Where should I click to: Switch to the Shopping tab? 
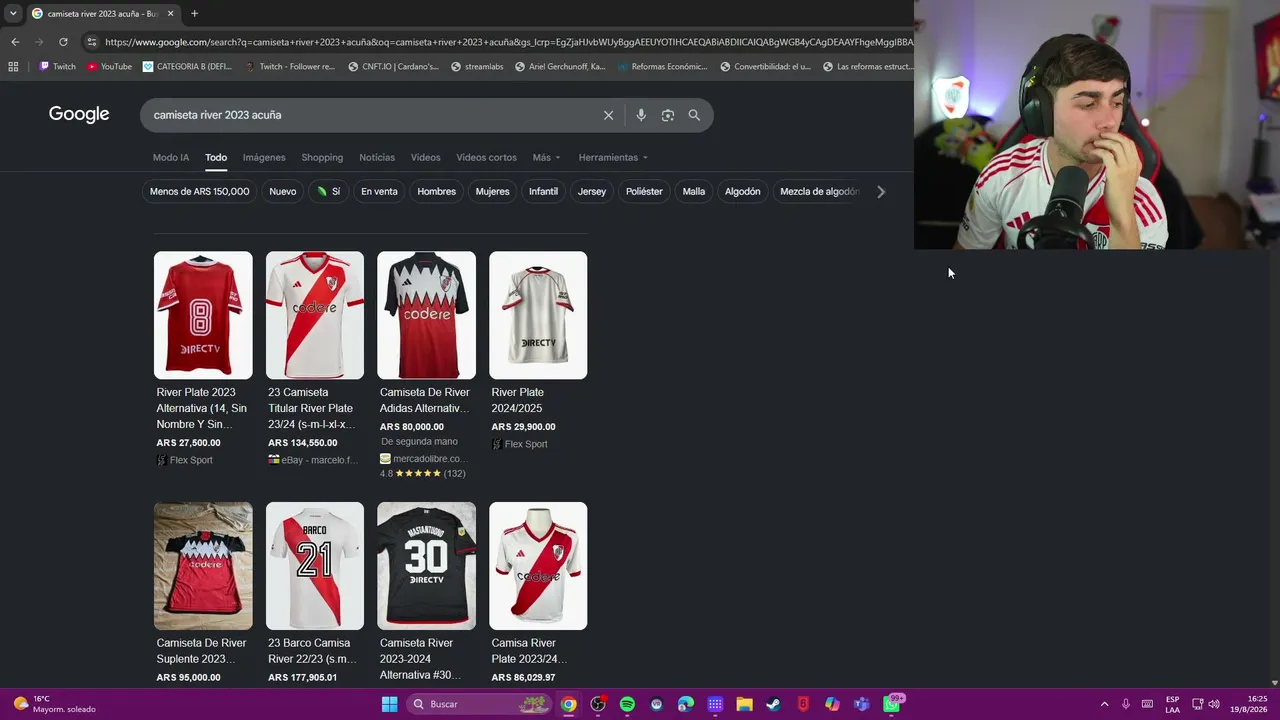[322, 157]
